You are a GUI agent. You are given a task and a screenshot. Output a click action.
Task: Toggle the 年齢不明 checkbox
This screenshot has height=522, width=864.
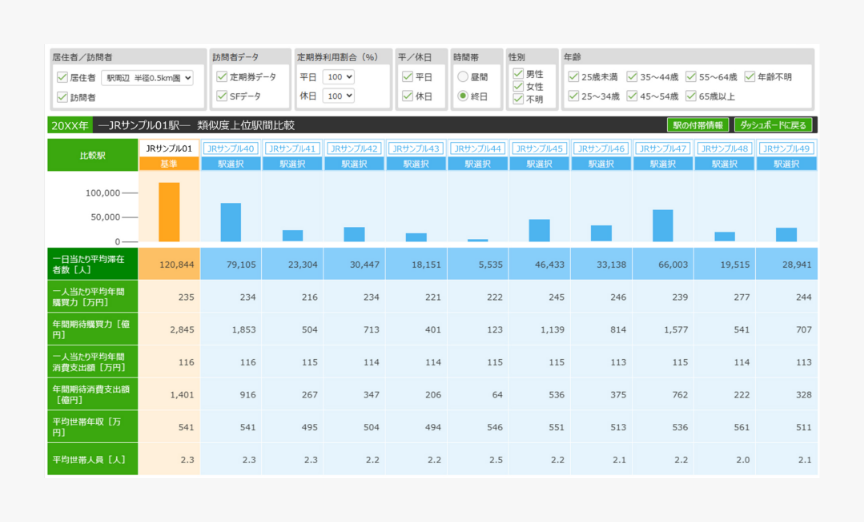pos(750,77)
